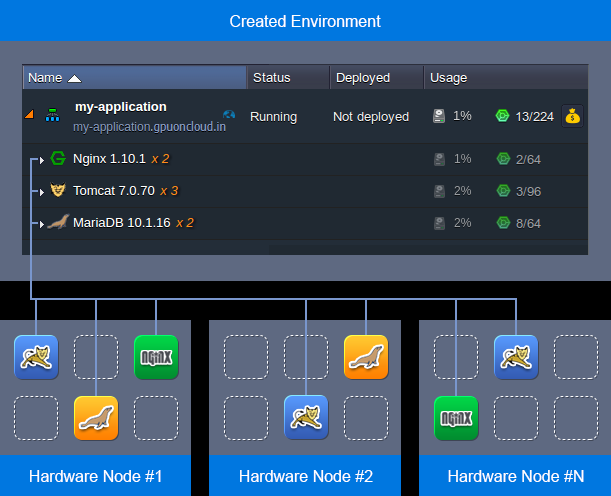Click the Deployed column header
The image size is (611, 496).
(363, 77)
